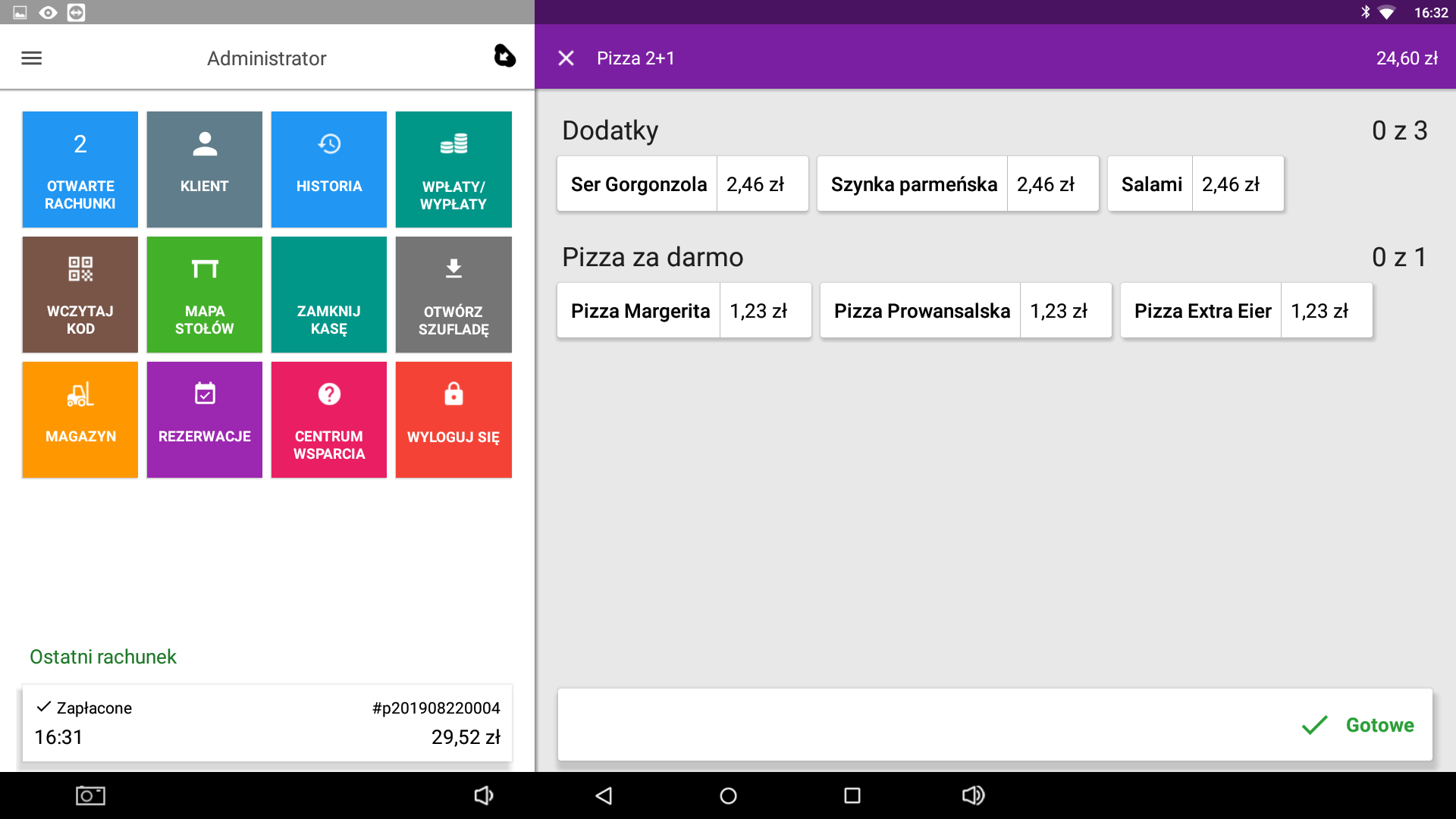Open the Rezerwacje calendar tile

[x=204, y=419]
